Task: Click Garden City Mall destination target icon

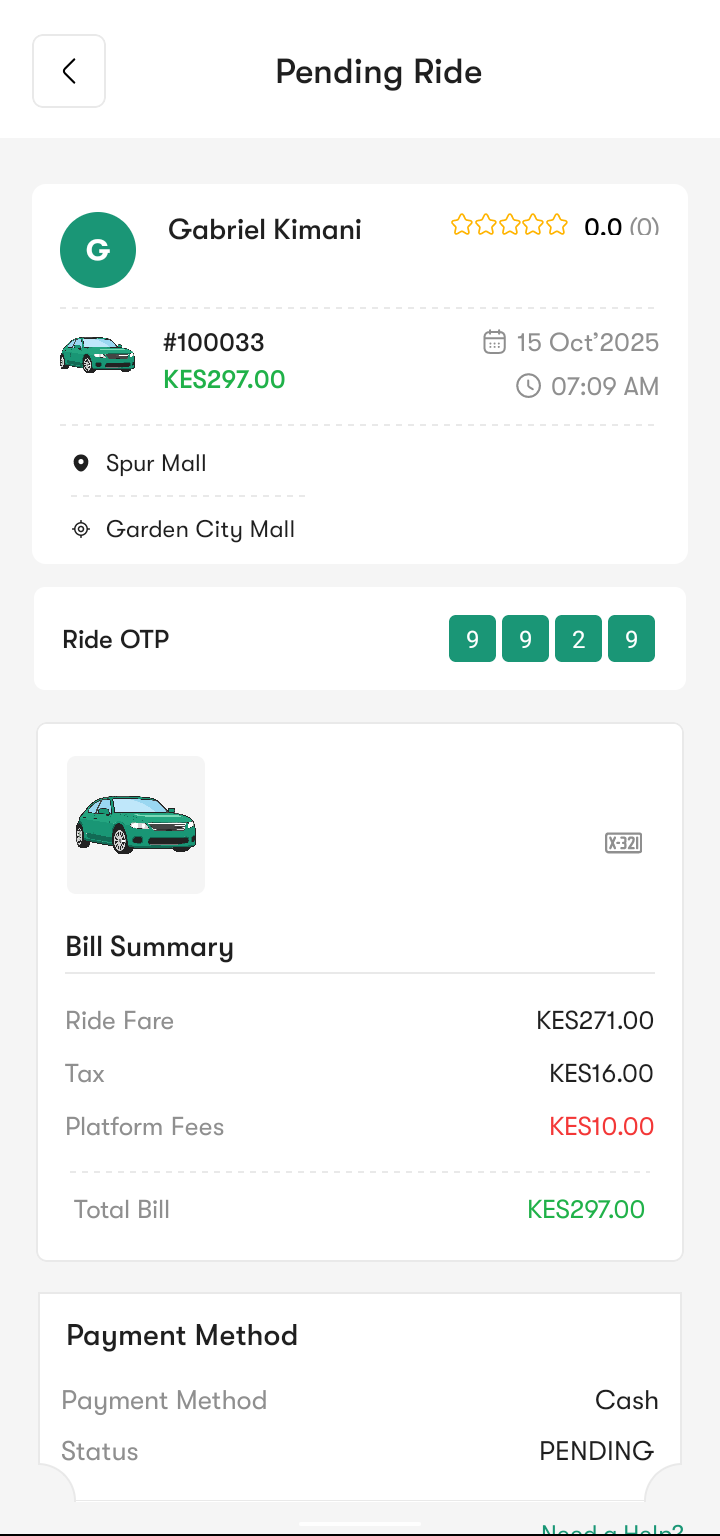Action: [81, 529]
